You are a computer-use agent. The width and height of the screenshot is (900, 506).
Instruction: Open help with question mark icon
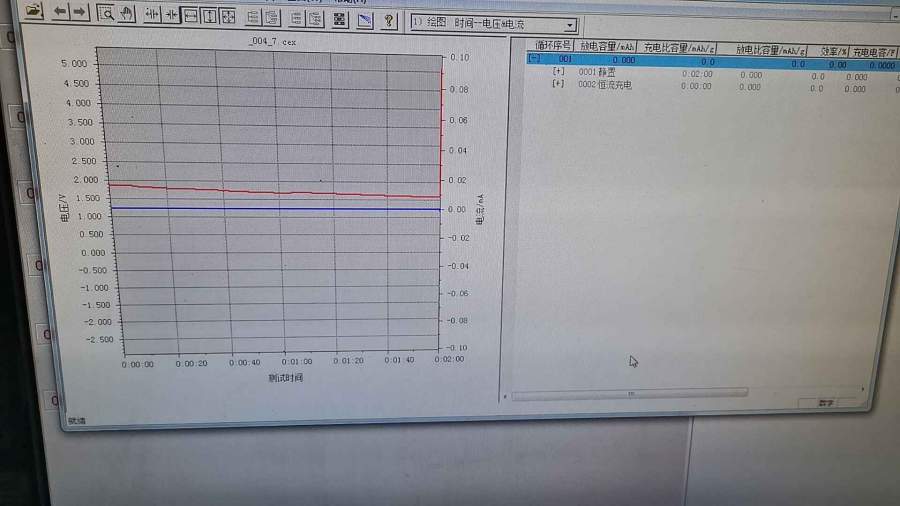(389, 21)
